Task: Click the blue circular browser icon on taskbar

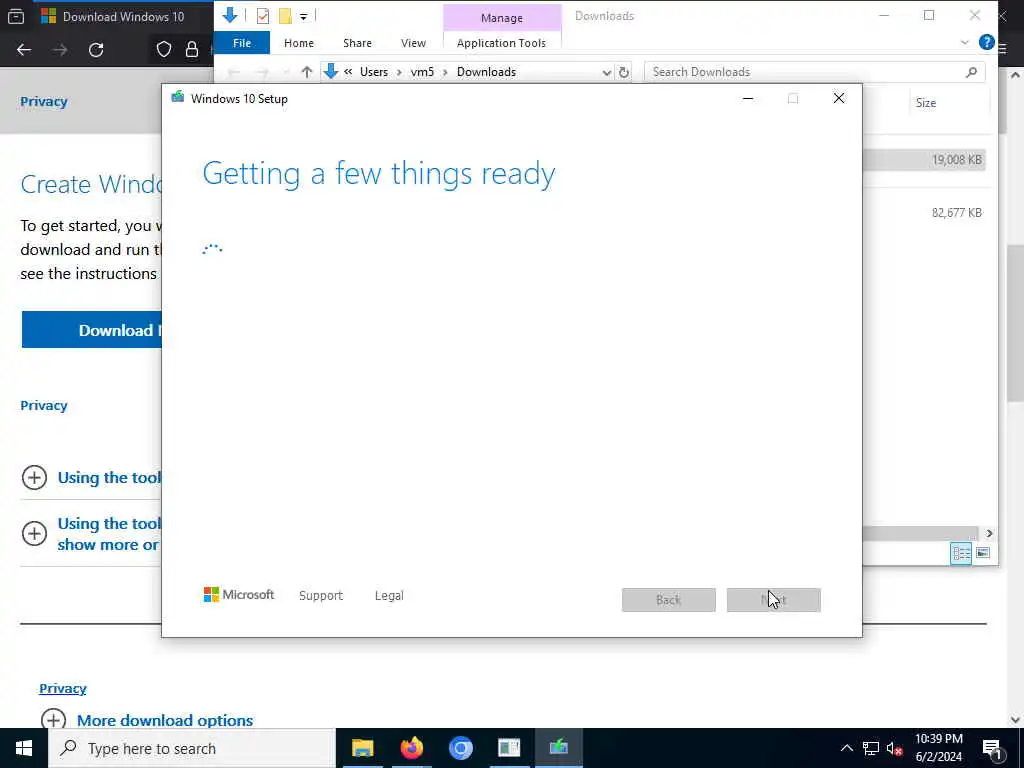Action: click(x=460, y=748)
